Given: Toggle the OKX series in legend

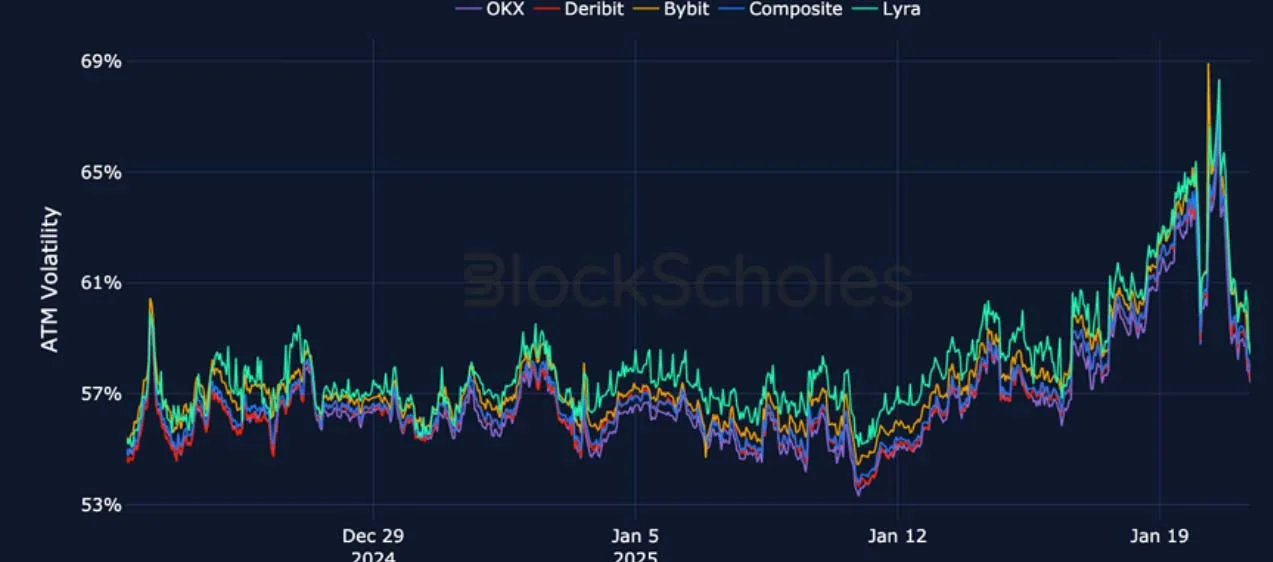Looking at the screenshot, I should point(489,9).
